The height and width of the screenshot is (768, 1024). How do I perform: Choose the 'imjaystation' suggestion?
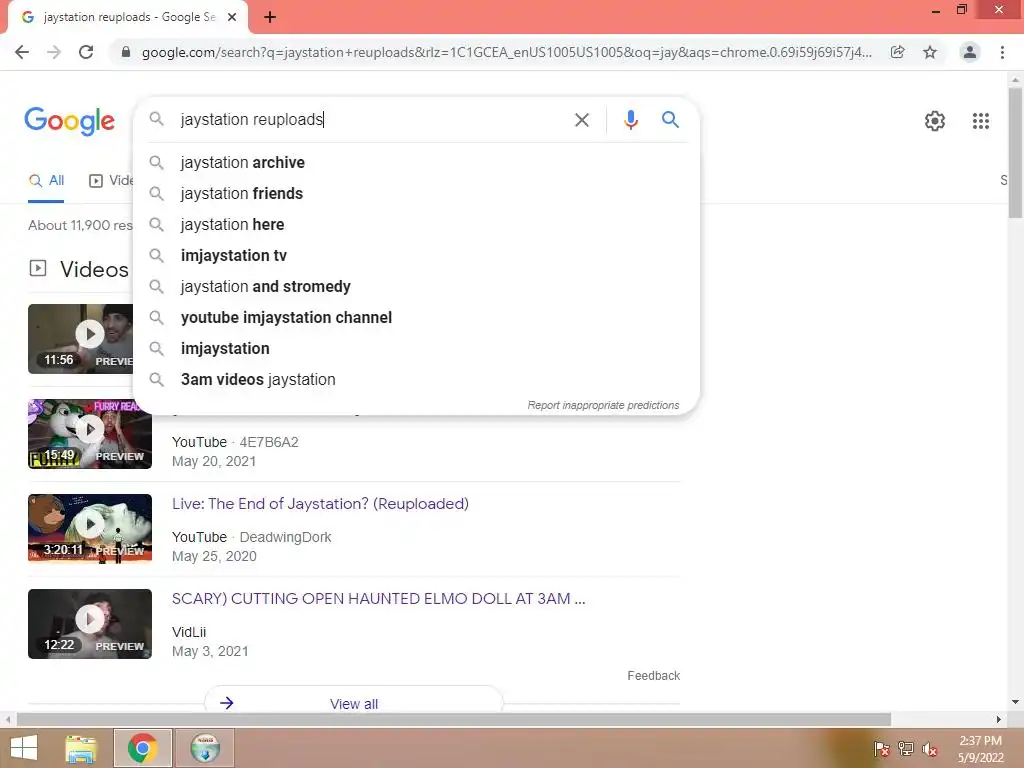pos(416,349)
